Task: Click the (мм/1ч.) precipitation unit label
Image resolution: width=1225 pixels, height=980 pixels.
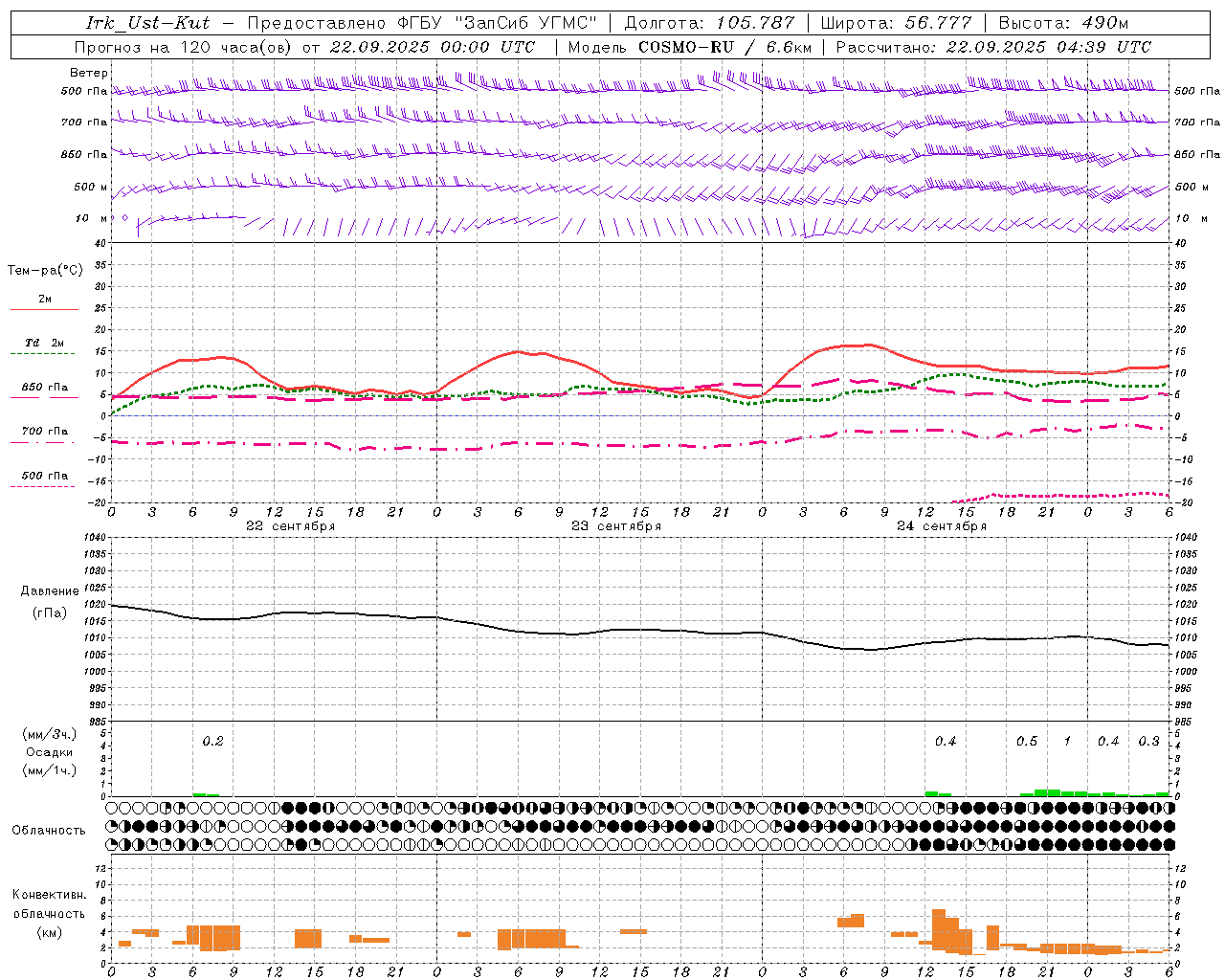Action: (49, 770)
